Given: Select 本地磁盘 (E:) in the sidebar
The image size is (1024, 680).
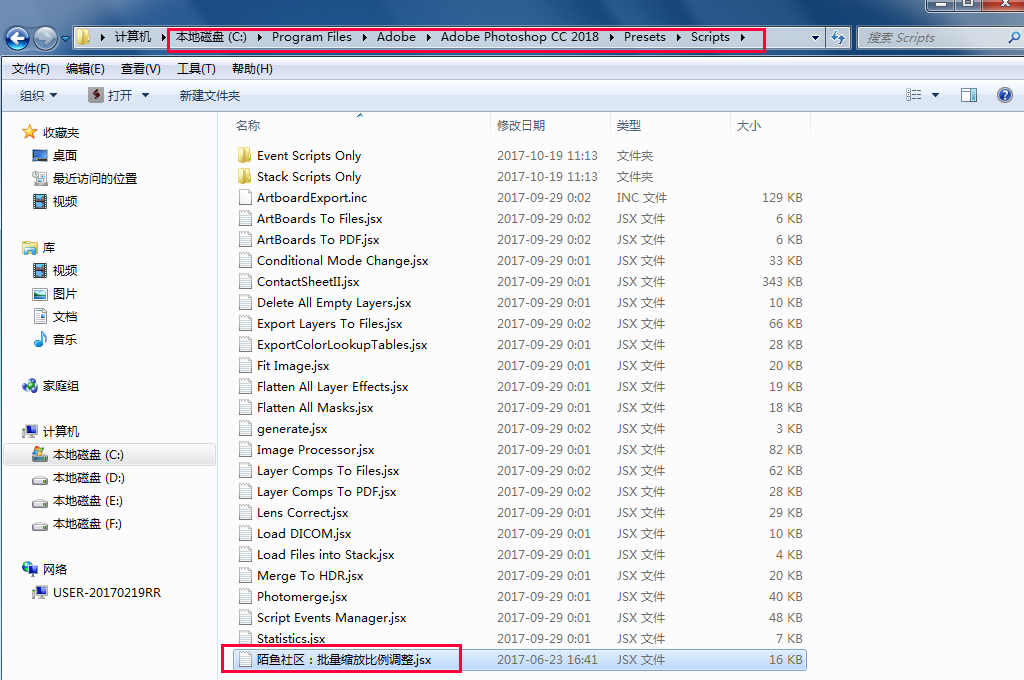Looking at the screenshot, I should tap(88, 500).
